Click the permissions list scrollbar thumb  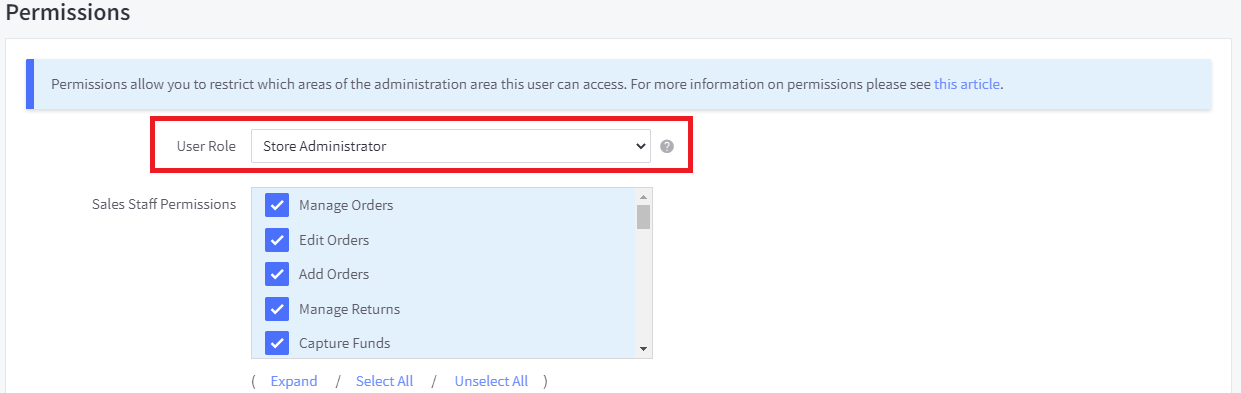[x=644, y=216]
